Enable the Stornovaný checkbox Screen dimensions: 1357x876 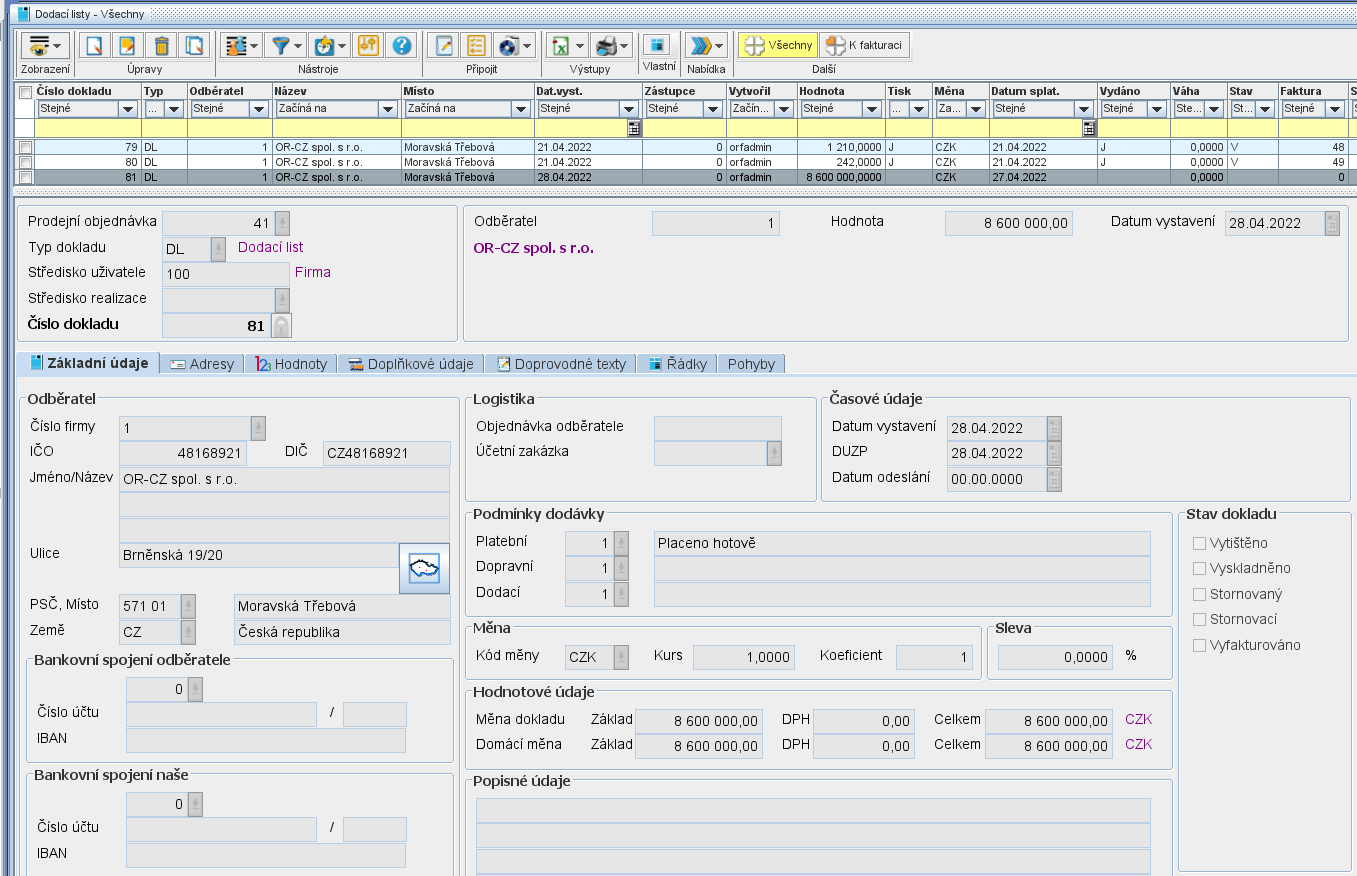1199,594
